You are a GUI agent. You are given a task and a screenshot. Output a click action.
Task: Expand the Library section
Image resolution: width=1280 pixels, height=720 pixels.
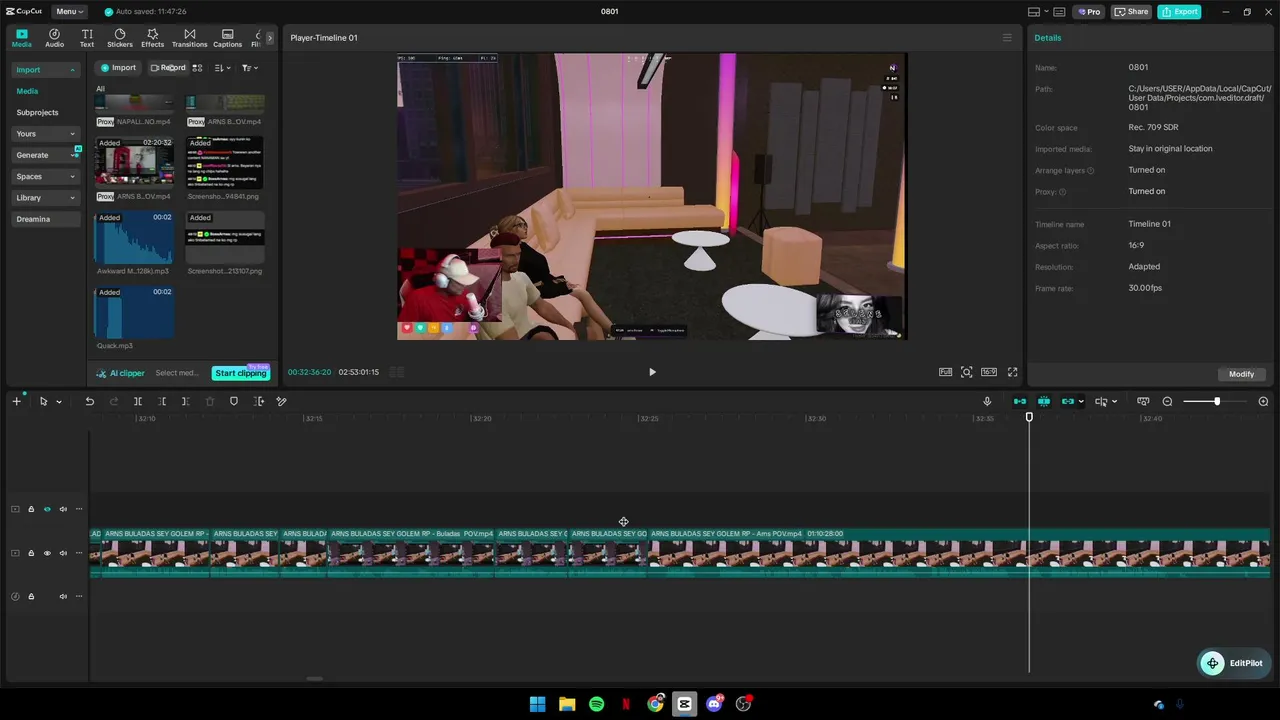click(x=45, y=198)
